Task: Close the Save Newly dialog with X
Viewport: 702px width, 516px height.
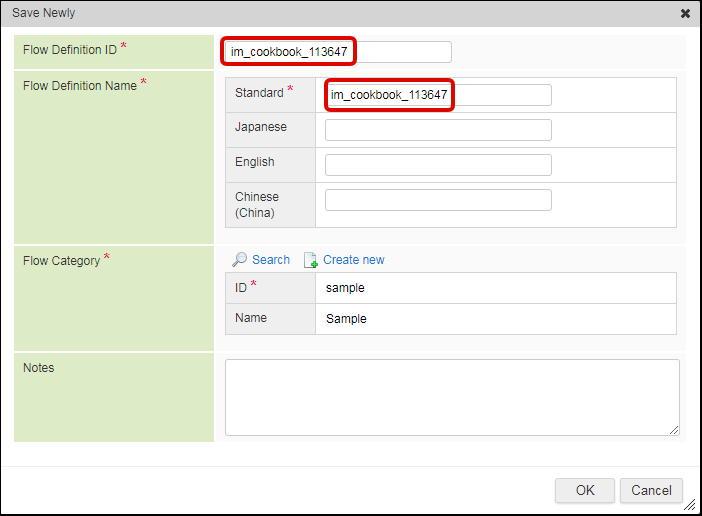Action: (x=685, y=14)
